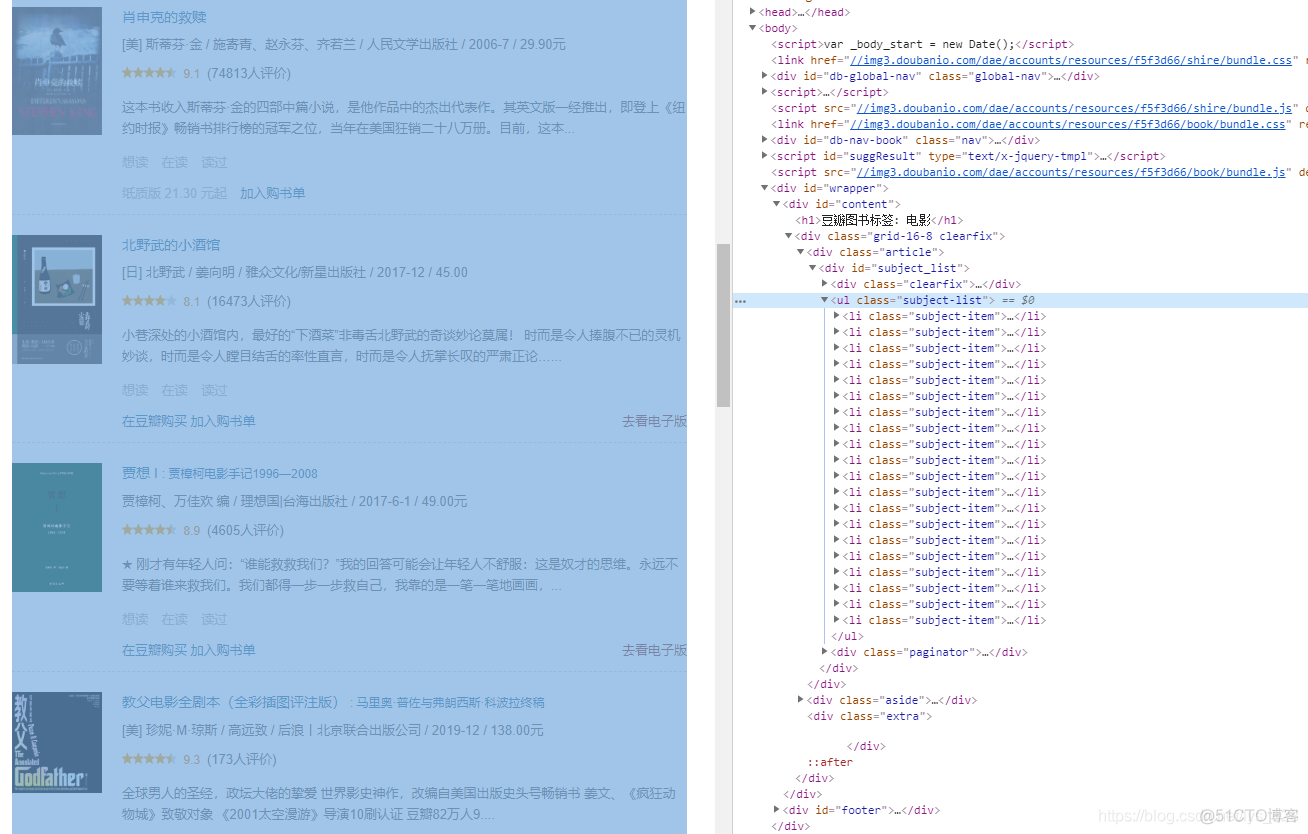Open the shire/bundle.css href link
Viewport: 1308px width, 834px height.
[x=1071, y=60]
